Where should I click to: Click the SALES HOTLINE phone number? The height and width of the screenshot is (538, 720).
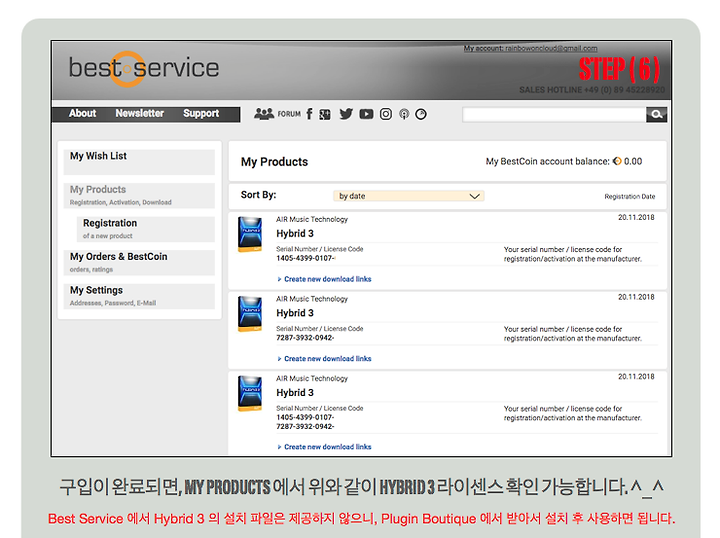click(x=592, y=90)
